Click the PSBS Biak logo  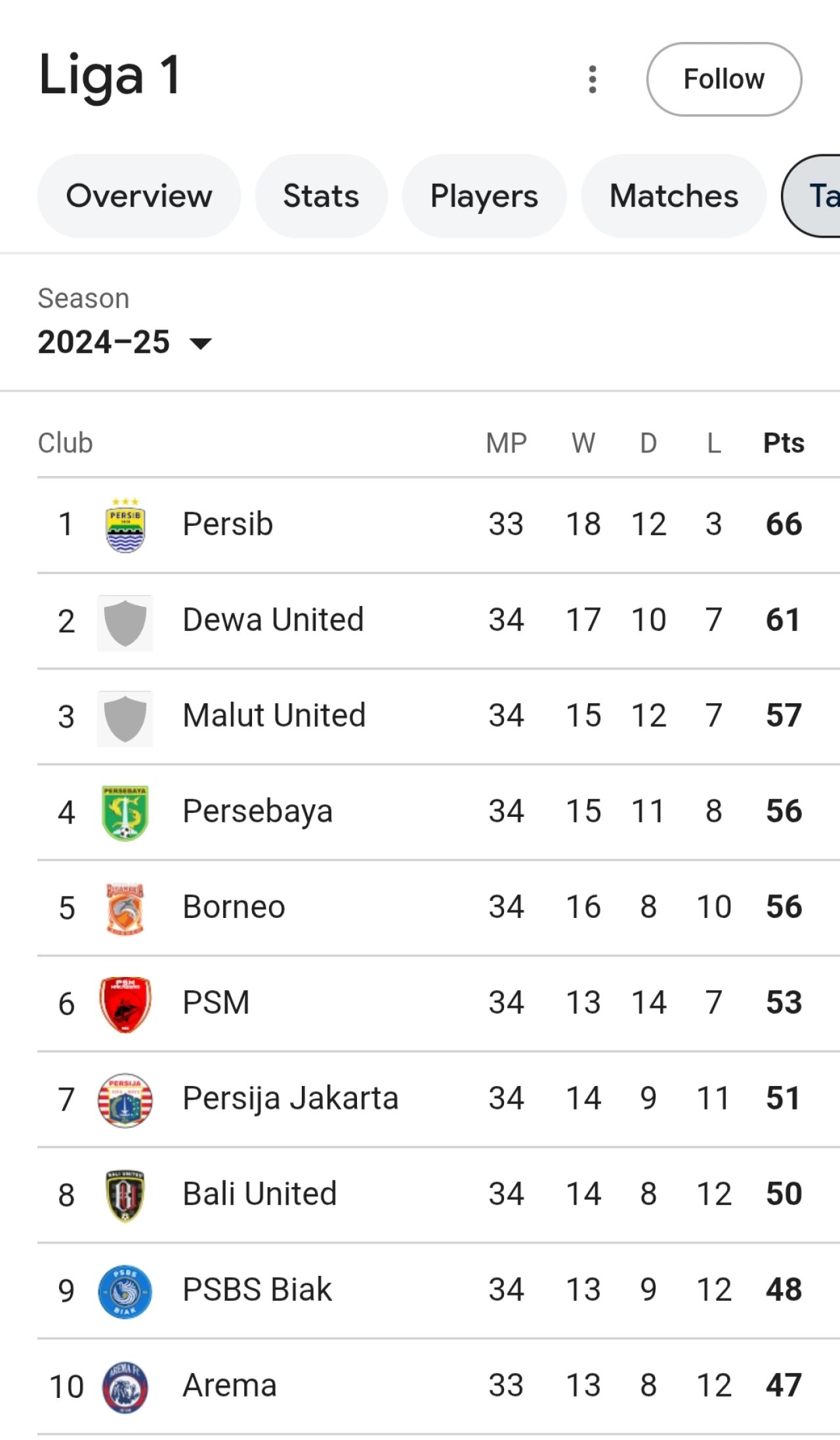click(x=125, y=1292)
